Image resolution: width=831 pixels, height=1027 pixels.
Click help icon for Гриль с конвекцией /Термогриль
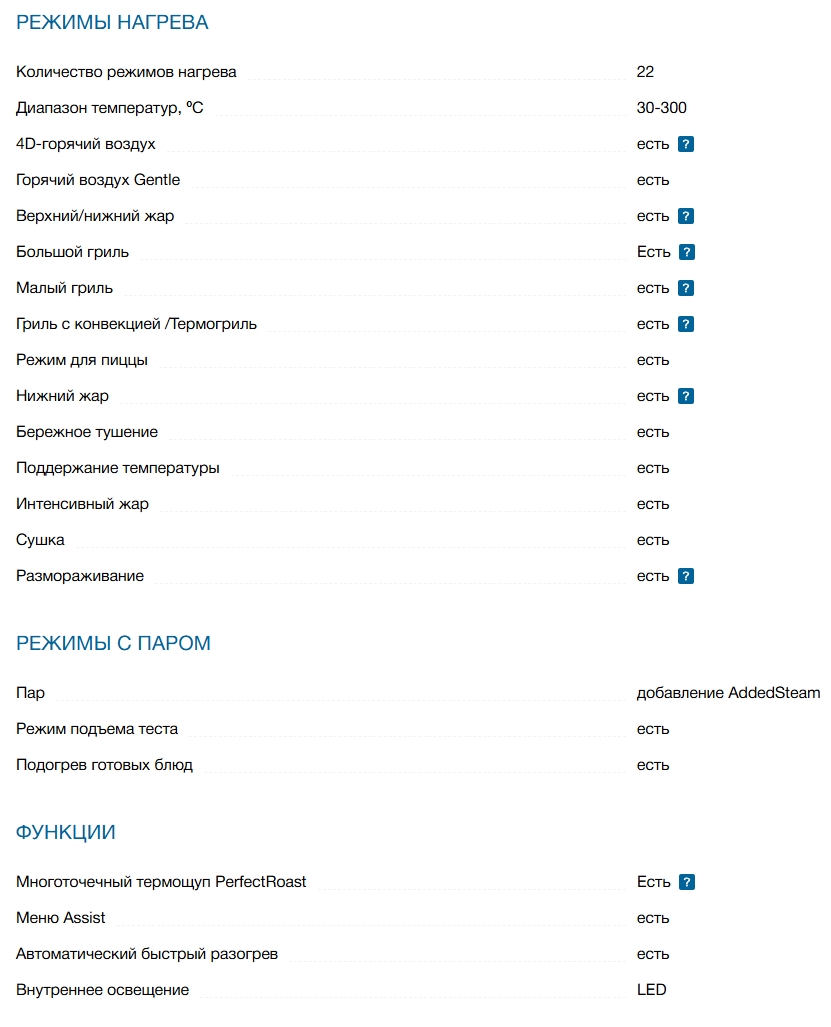point(686,324)
